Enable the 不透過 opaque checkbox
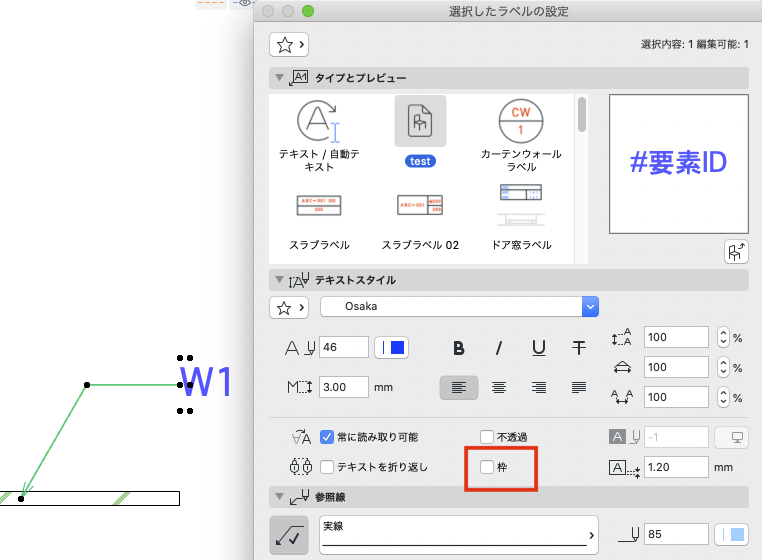The width and height of the screenshot is (762, 560). [x=486, y=437]
